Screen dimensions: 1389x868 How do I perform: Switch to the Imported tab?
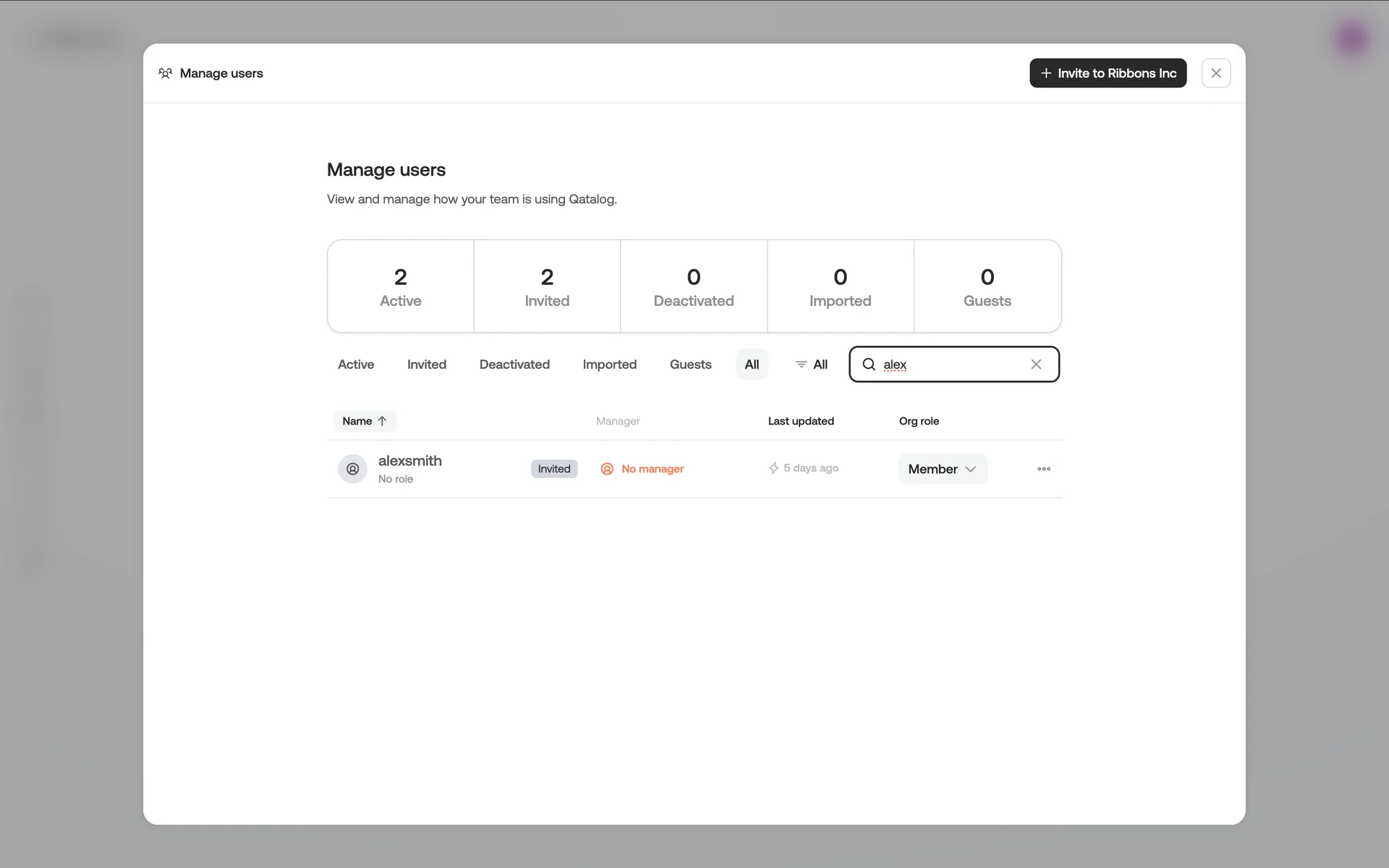[x=609, y=365]
